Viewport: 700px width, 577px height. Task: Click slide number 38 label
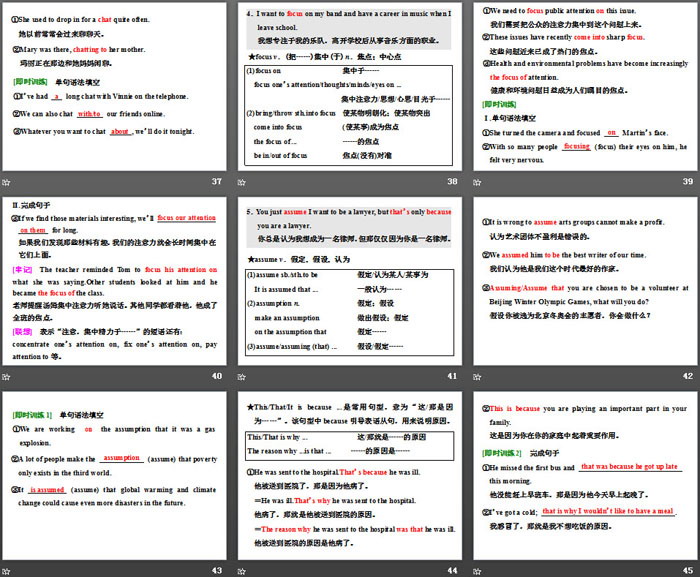[x=453, y=181]
